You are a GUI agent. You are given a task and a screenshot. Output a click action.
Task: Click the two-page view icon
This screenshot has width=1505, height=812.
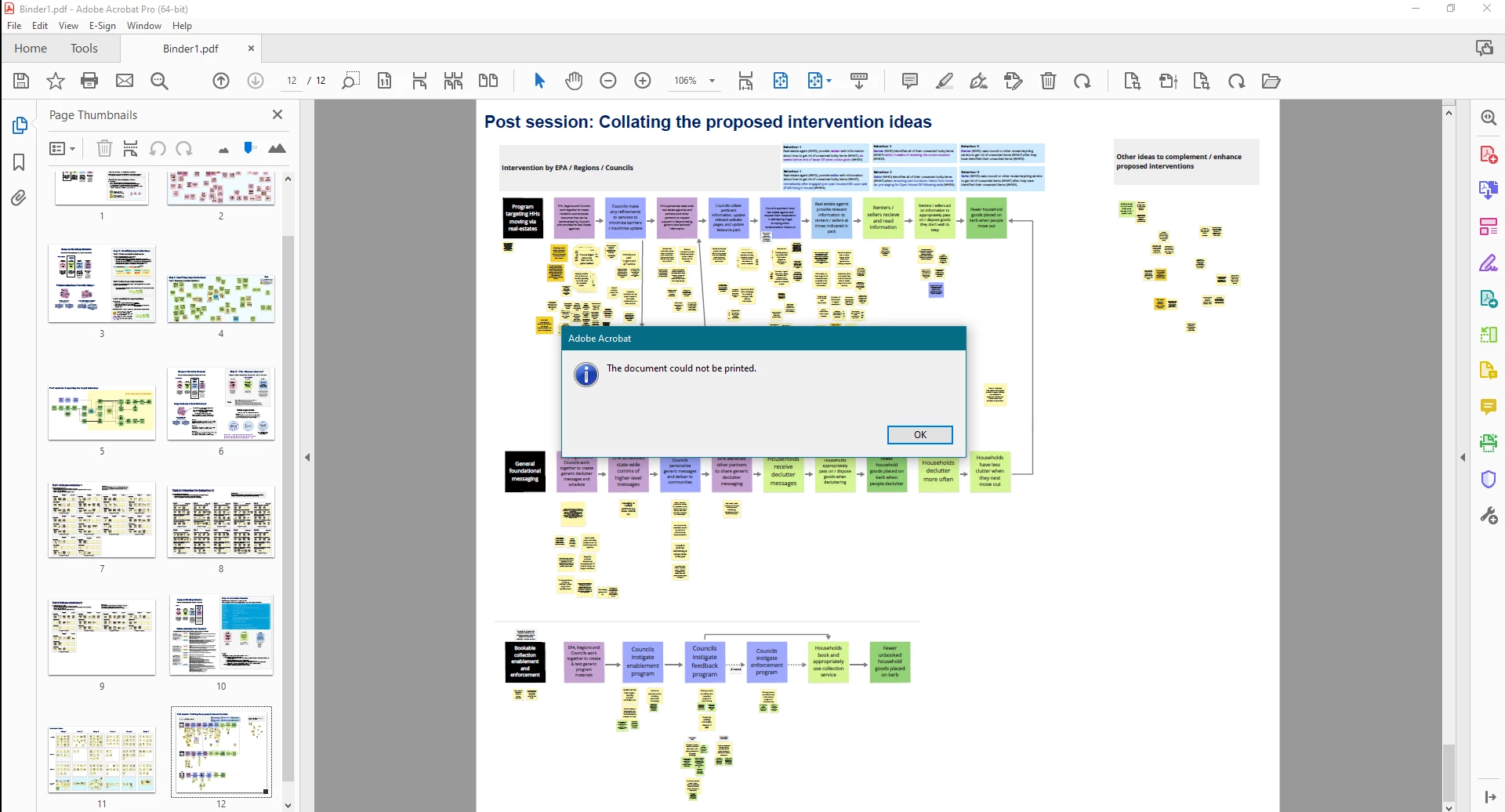[488, 81]
